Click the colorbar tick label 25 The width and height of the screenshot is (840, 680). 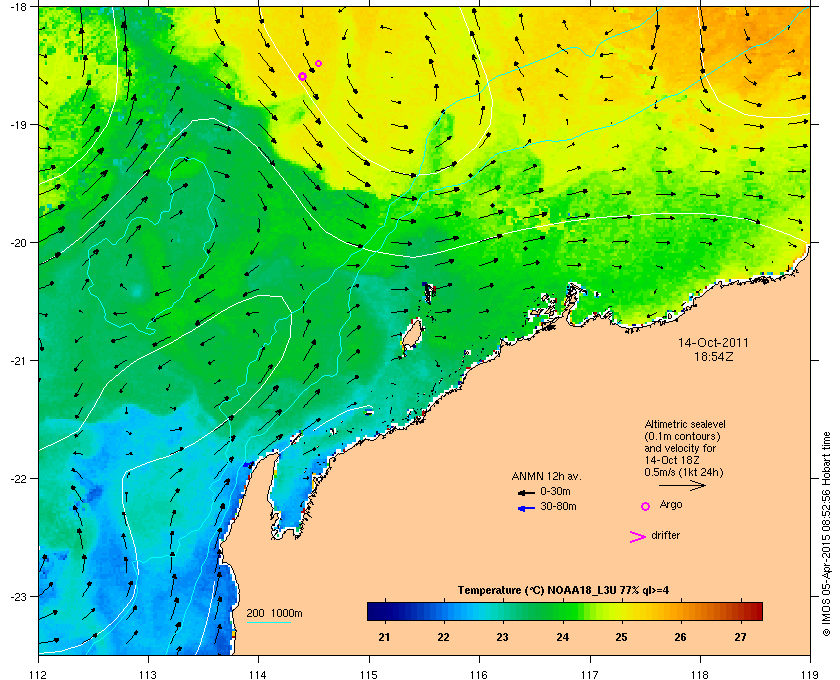coord(621,637)
